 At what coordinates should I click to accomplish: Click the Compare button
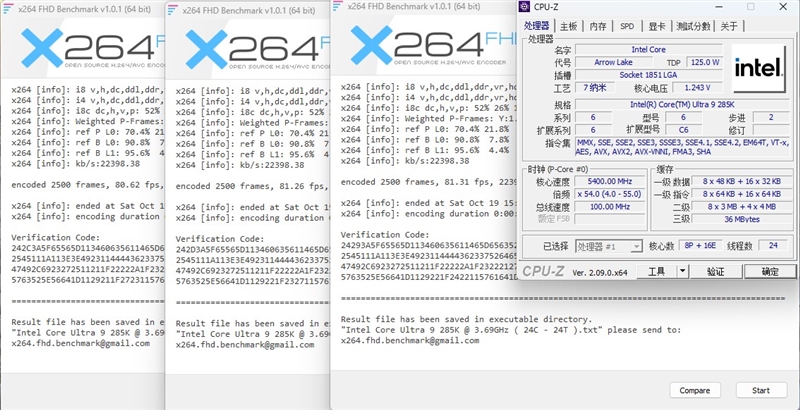click(x=695, y=390)
